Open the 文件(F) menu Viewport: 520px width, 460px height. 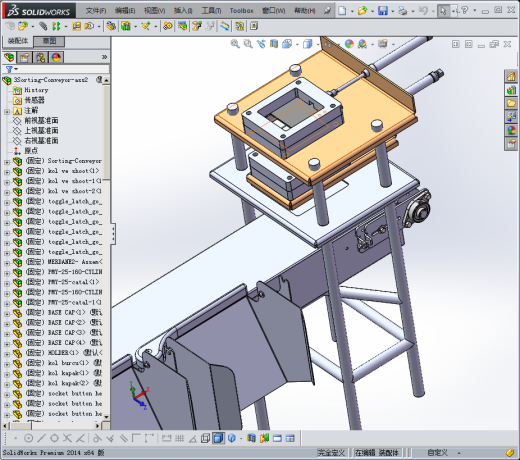(x=96, y=11)
